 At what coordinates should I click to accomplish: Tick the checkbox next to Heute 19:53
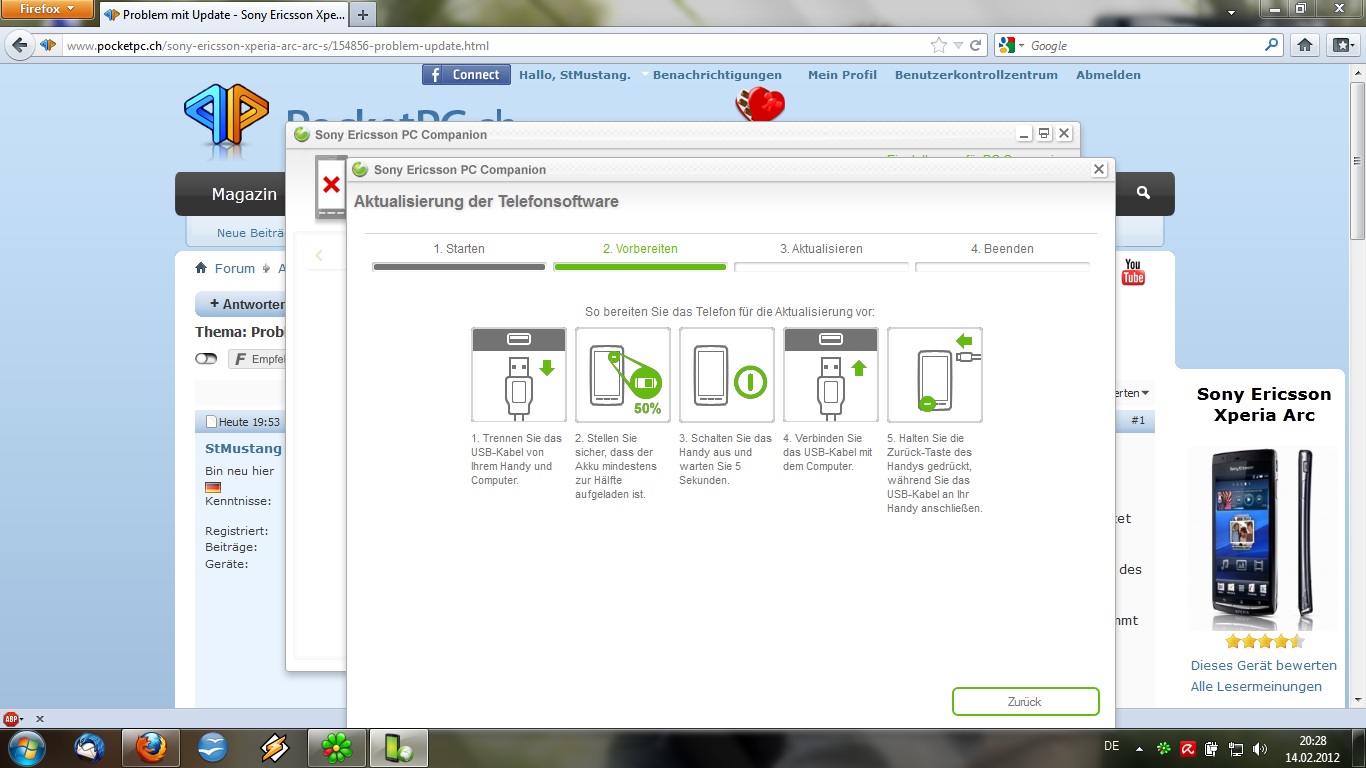pyautogui.click(x=211, y=422)
